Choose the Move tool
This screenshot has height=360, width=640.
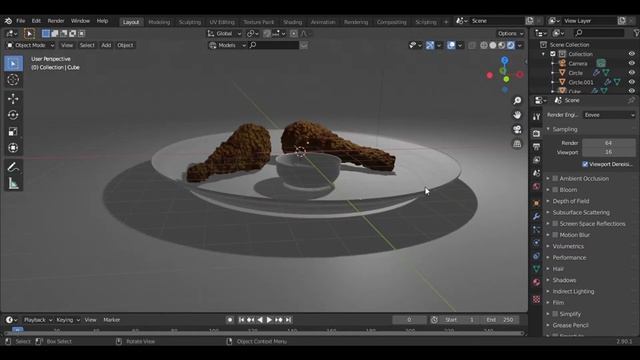(x=13, y=99)
